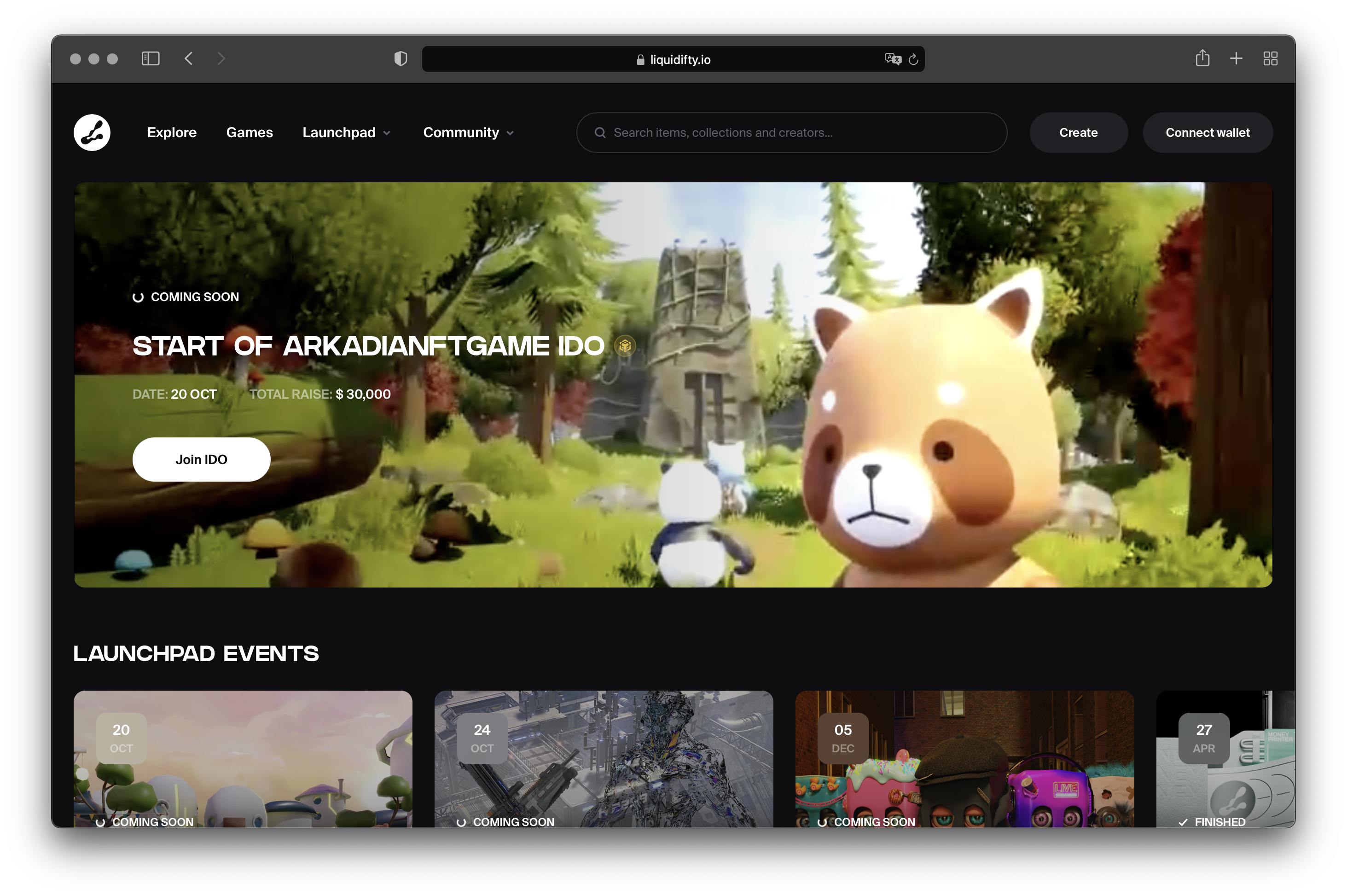The width and height of the screenshot is (1347, 896).
Task: Expand the Launchpad dropdown
Action: pyautogui.click(x=347, y=133)
